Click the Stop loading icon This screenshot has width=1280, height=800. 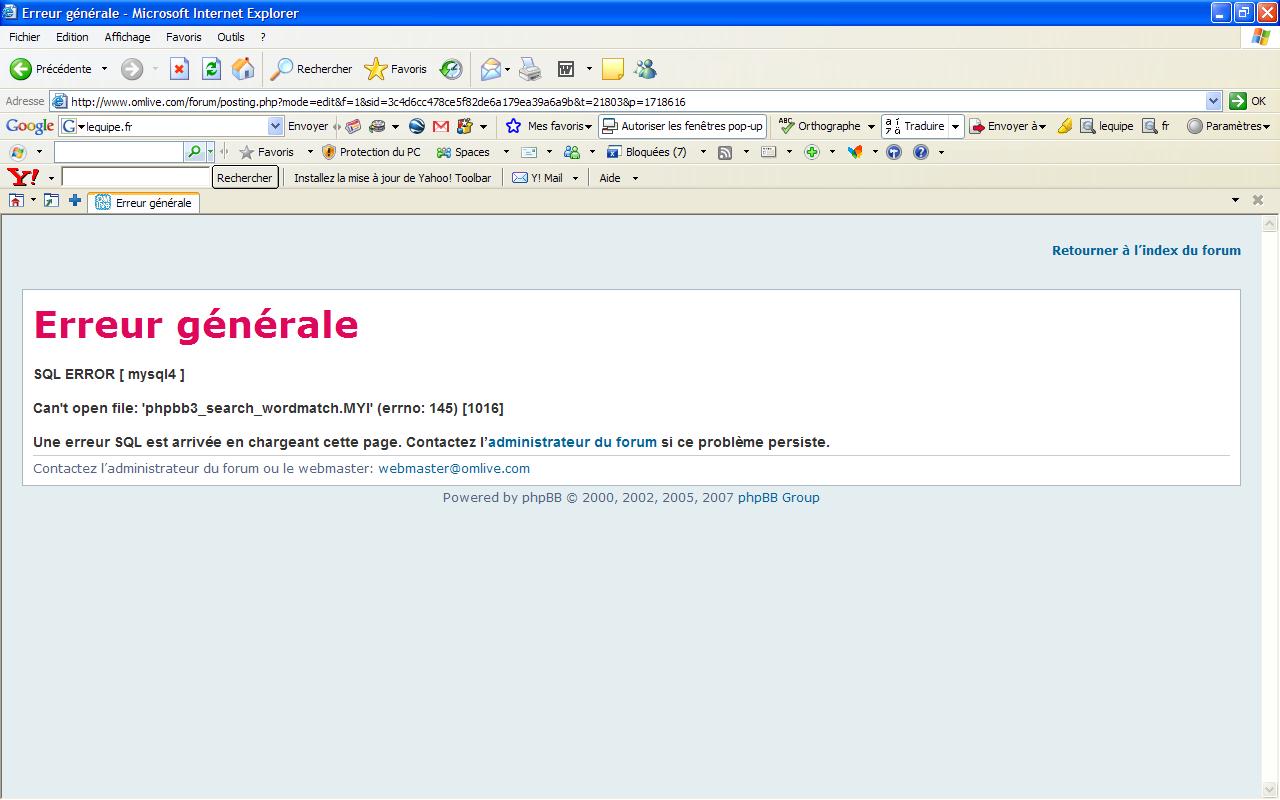(179, 69)
